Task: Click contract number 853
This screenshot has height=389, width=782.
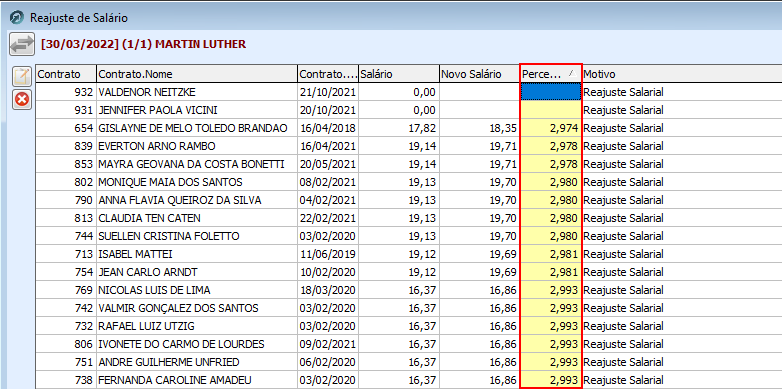Action: coord(84,164)
